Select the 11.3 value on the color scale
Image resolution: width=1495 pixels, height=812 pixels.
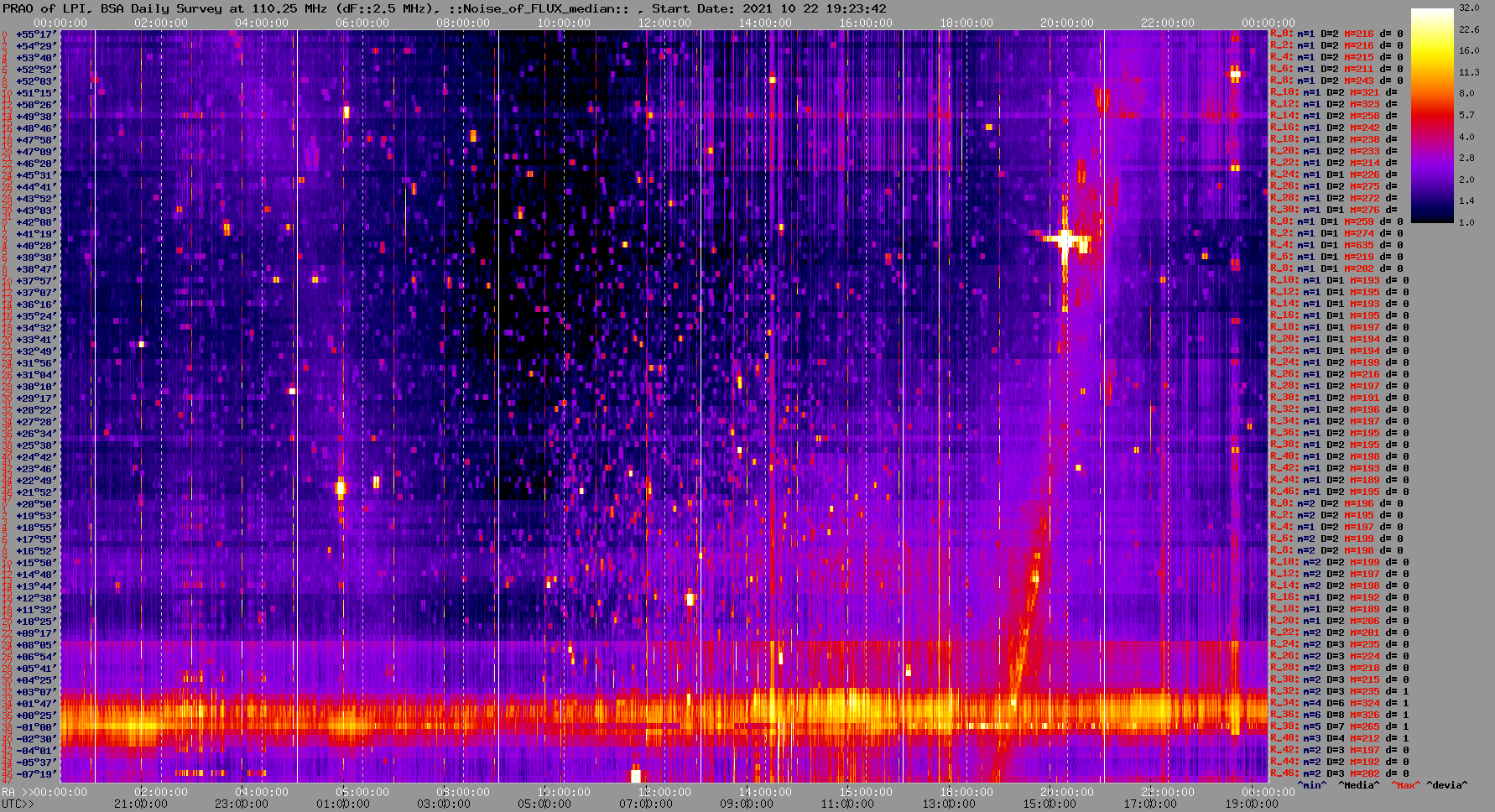coord(1469,73)
